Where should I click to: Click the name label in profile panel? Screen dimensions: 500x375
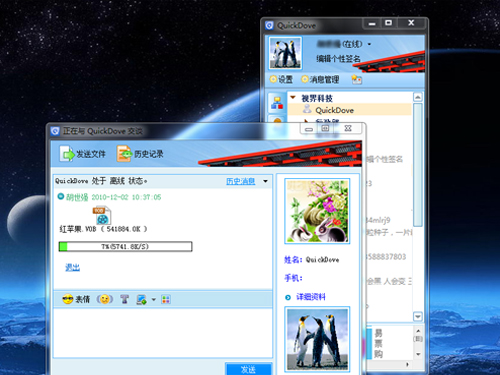293,260
